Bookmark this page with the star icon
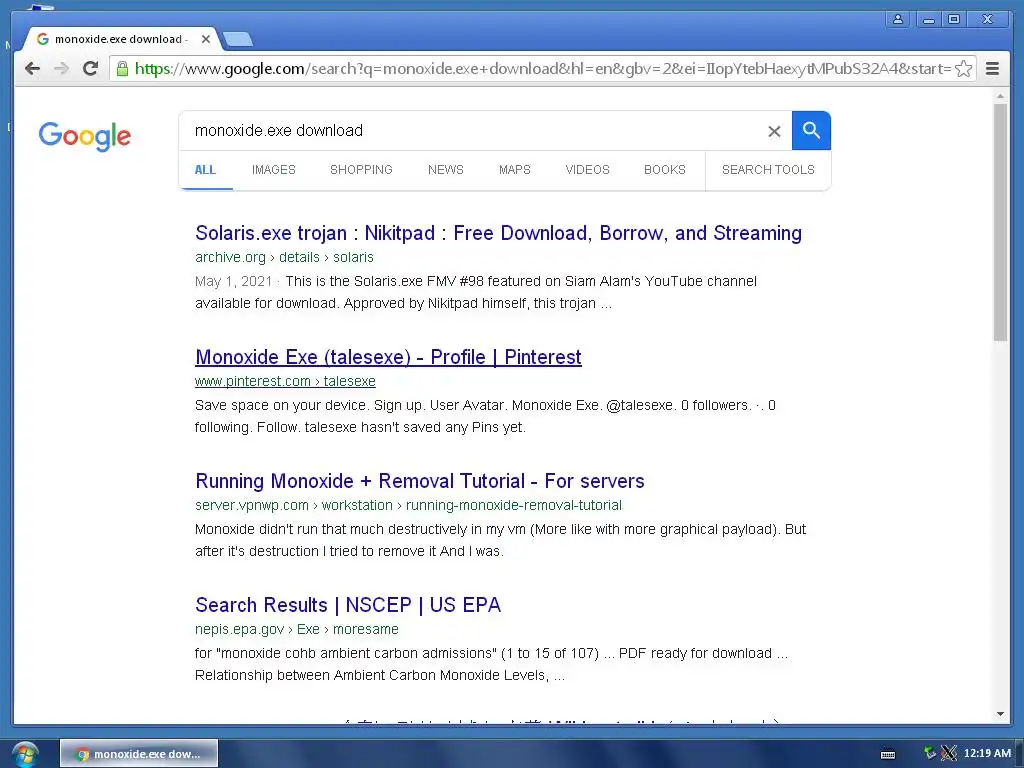 (963, 69)
